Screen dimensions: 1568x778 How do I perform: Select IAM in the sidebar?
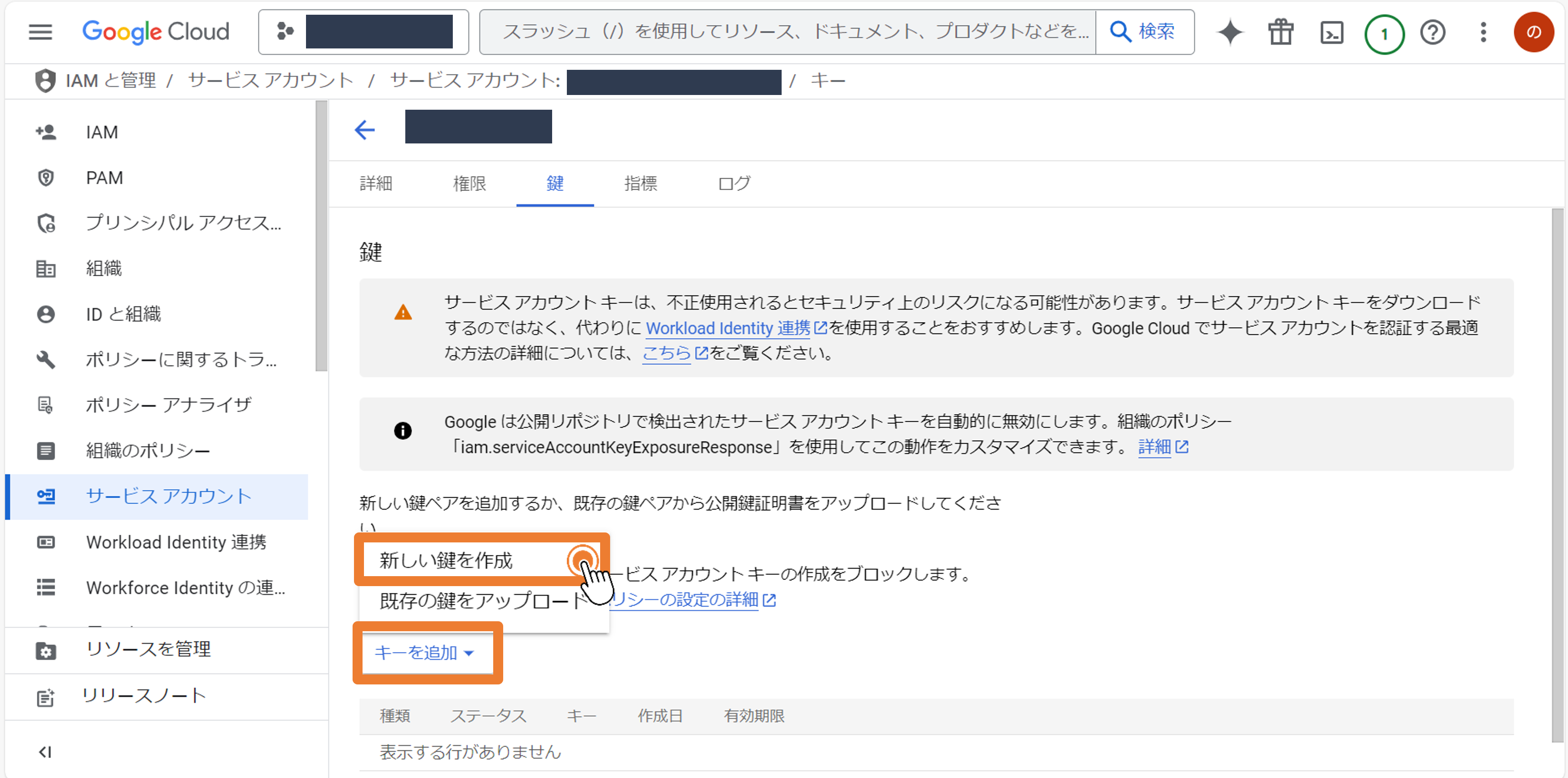[x=156, y=132]
